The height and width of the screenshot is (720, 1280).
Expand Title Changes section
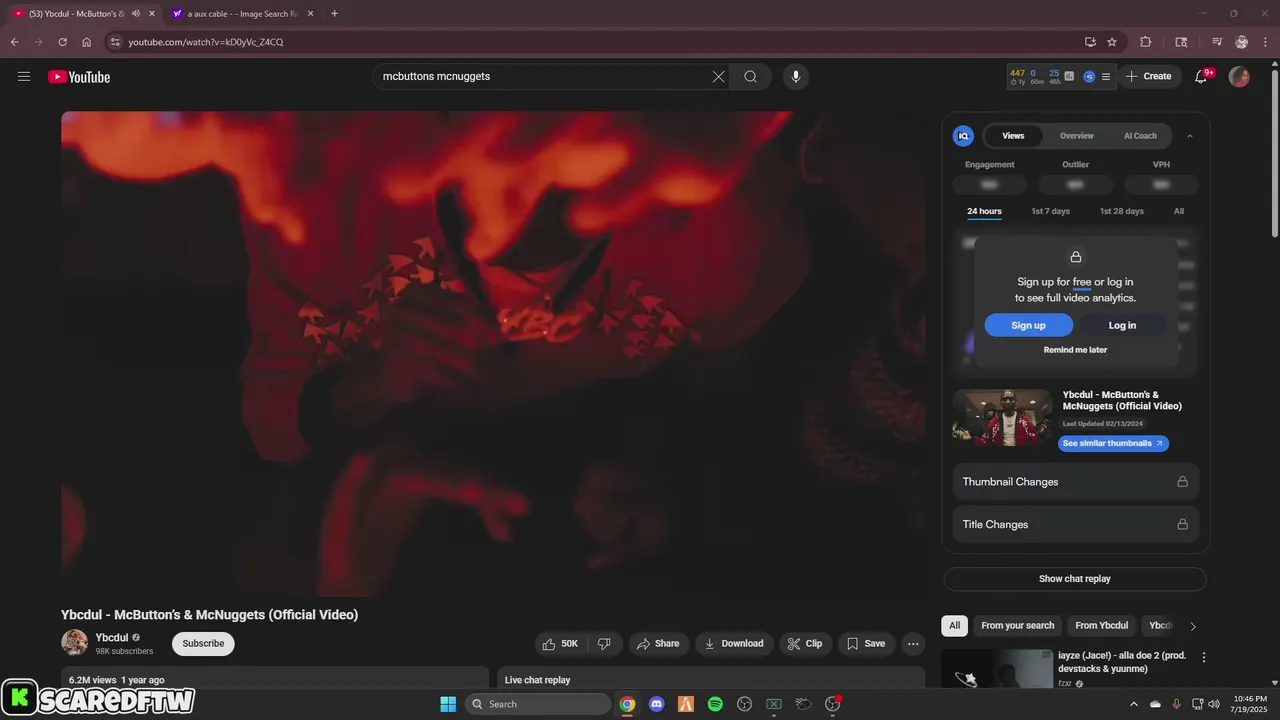coord(1075,524)
